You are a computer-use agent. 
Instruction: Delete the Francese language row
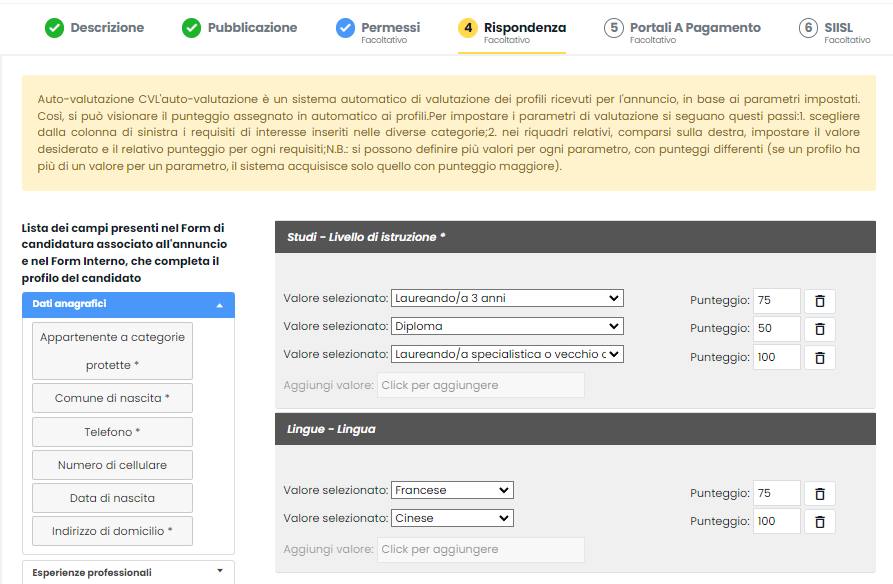(820, 493)
